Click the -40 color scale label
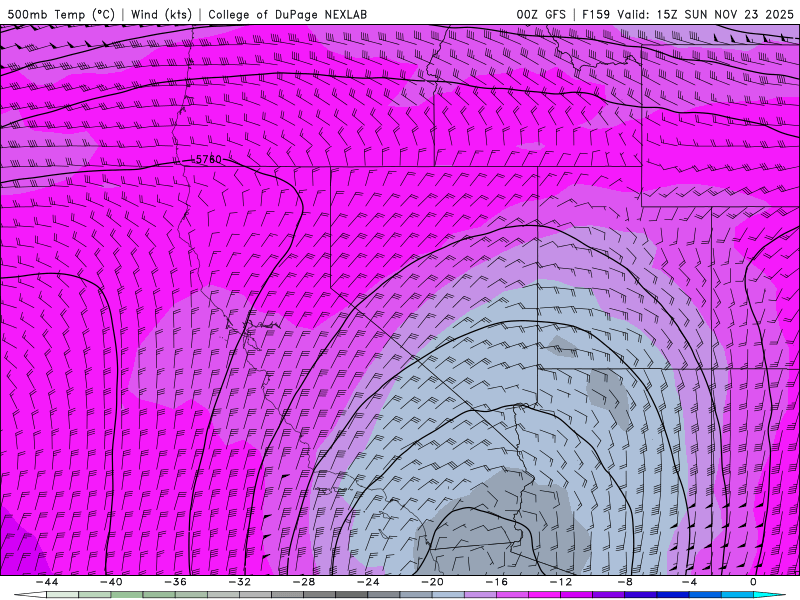The image size is (800, 600). [x=111, y=582]
